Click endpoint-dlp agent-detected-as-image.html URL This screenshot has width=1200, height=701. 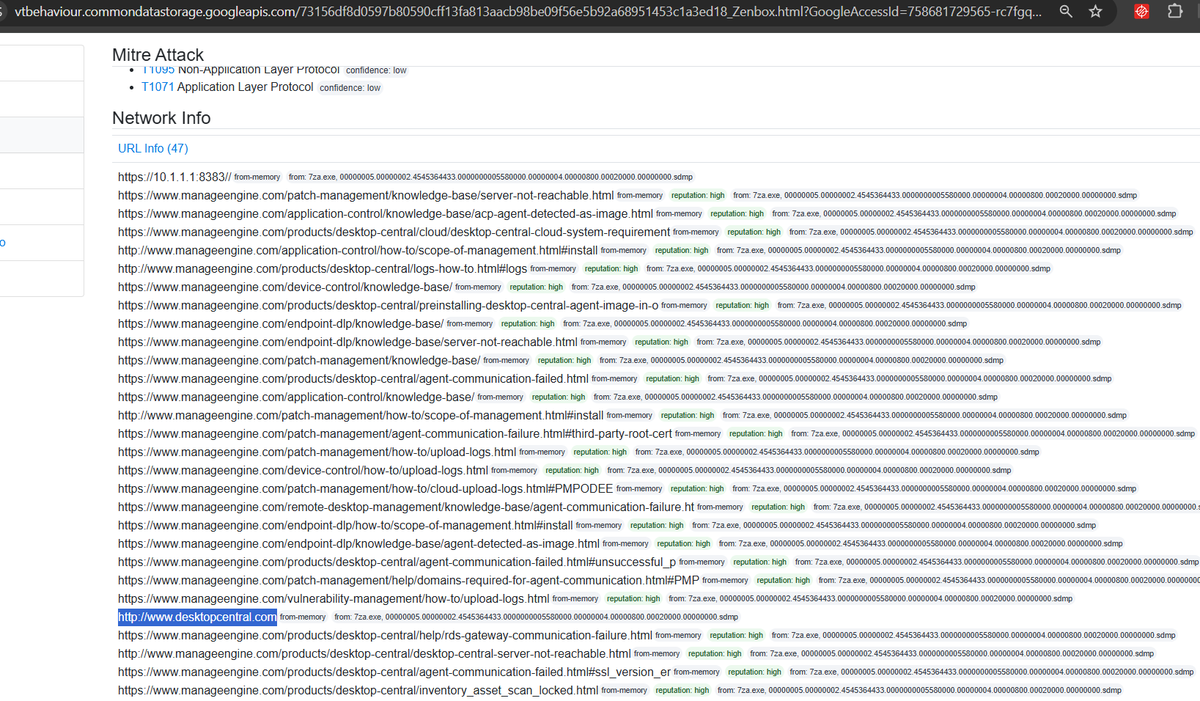point(359,544)
